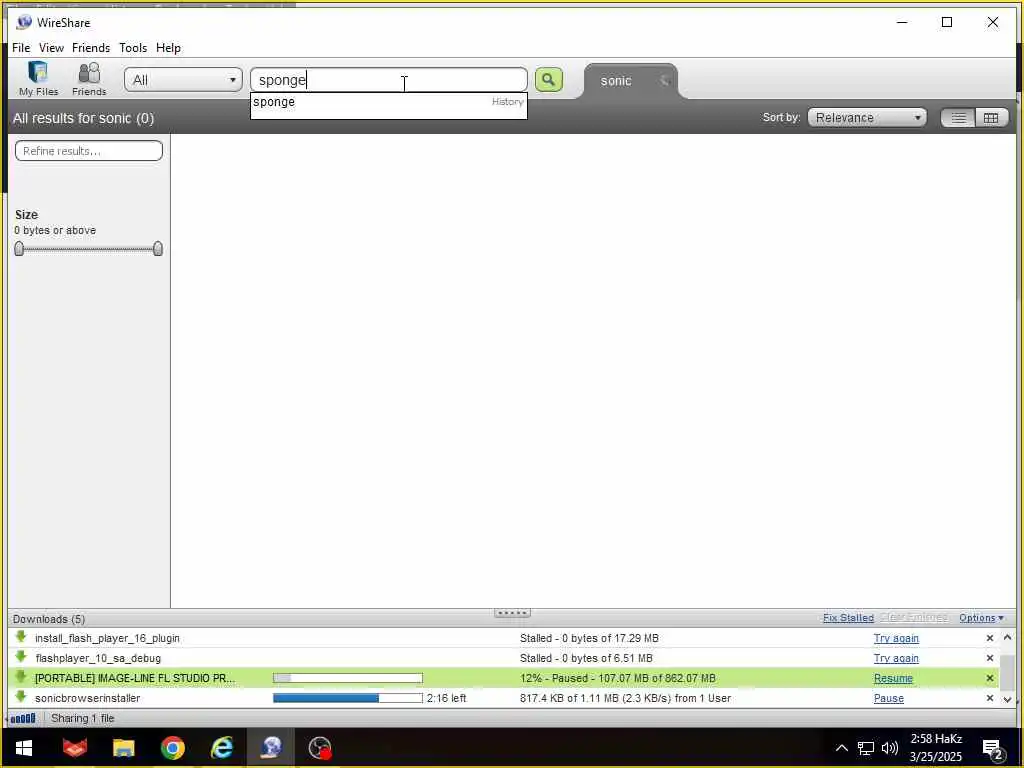Screen dimensions: 1024x768
Task: Pause the sonicbrowserinstaller download
Action: click(889, 699)
